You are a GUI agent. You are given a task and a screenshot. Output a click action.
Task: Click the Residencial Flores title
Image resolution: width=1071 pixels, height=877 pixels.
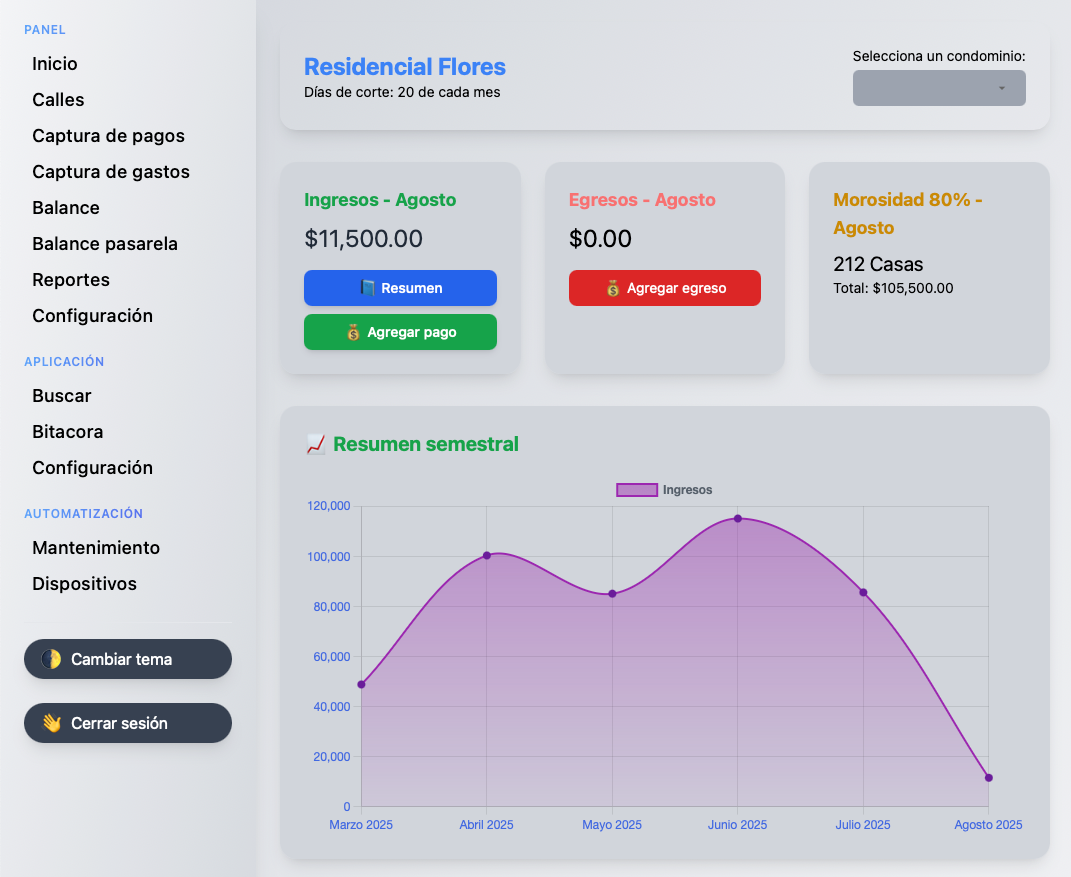[x=404, y=67]
